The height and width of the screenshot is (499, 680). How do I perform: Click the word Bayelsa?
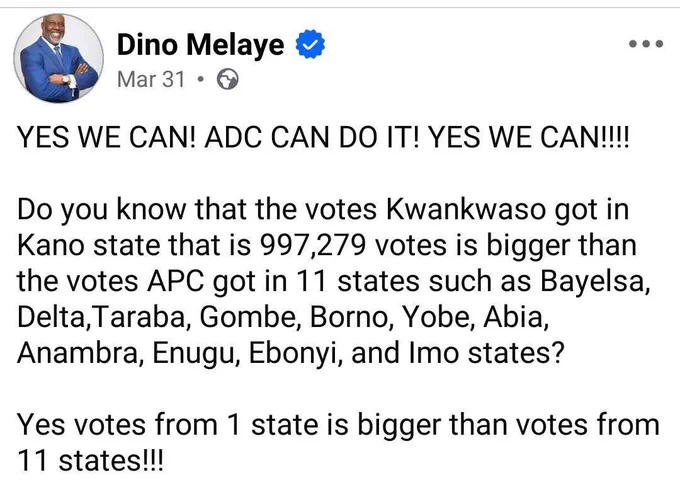coord(595,282)
